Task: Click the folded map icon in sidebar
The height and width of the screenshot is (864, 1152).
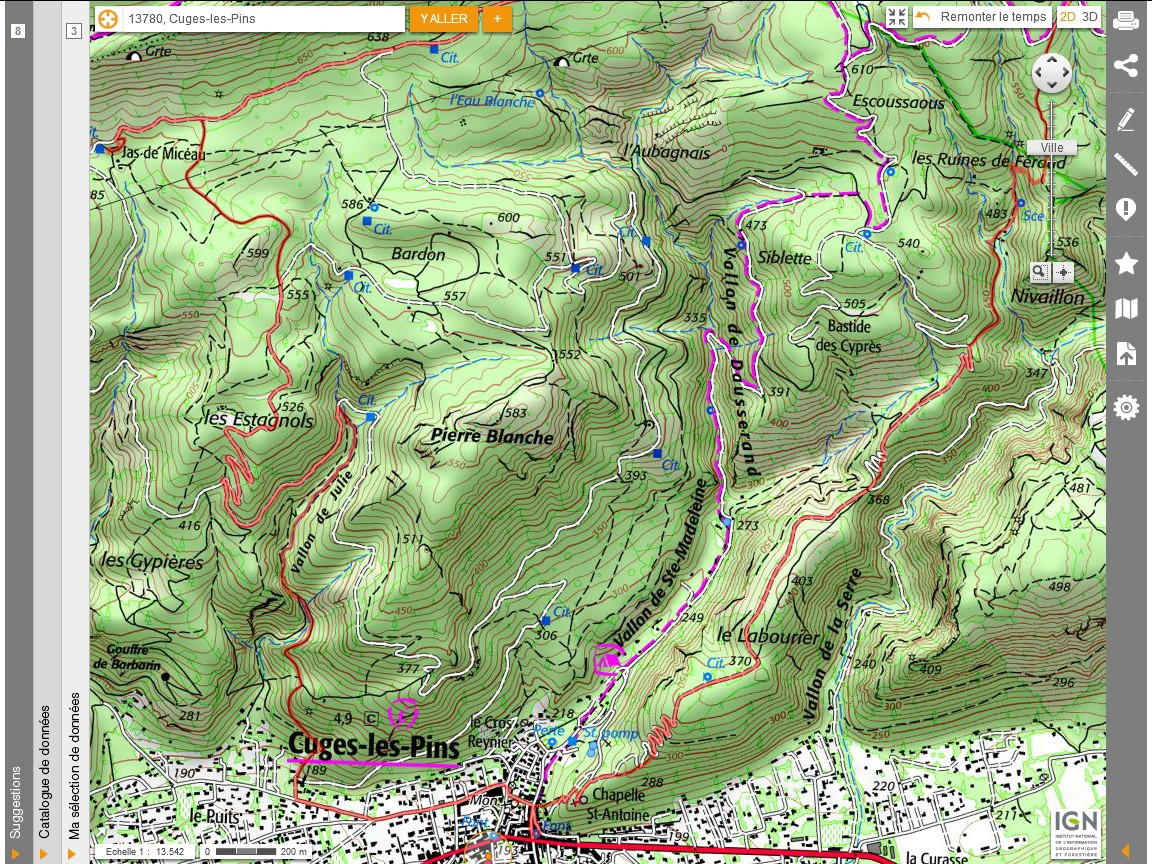Action: (x=1126, y=309)
